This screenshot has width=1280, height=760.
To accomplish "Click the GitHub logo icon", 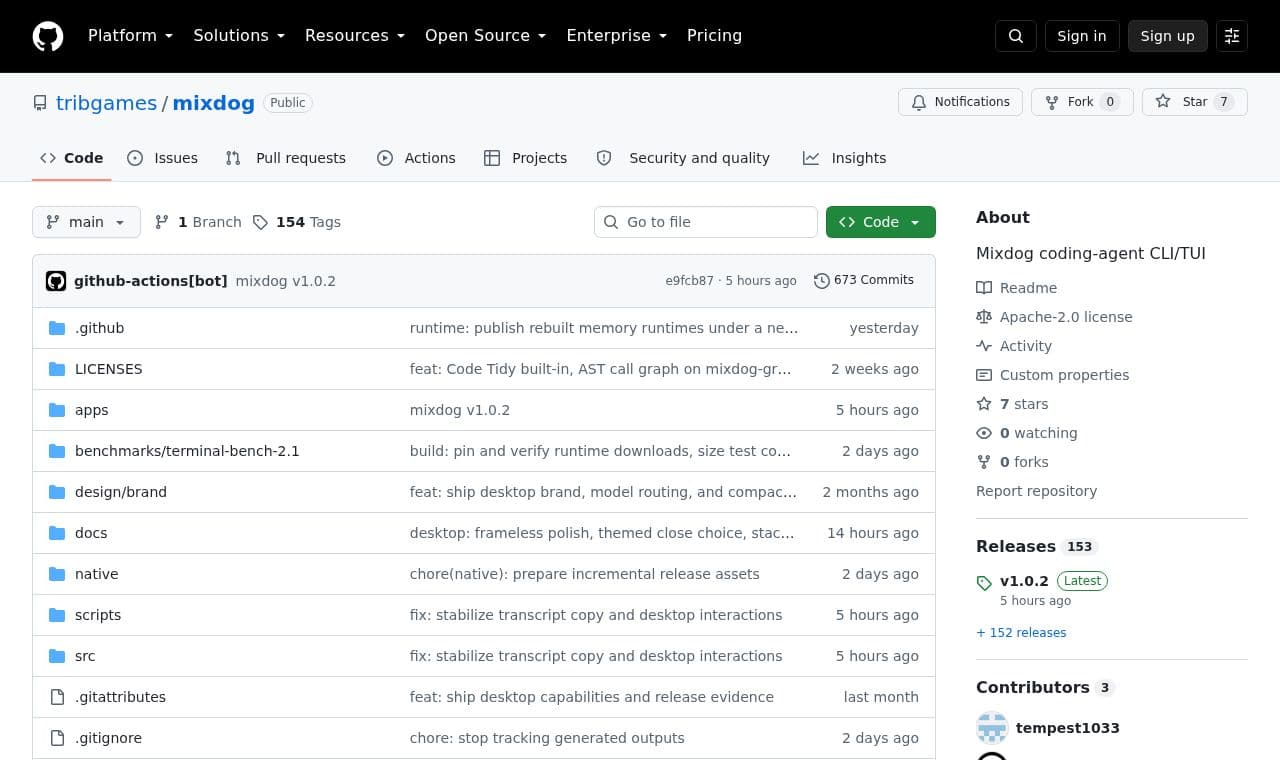I will [x=48, y=36].
